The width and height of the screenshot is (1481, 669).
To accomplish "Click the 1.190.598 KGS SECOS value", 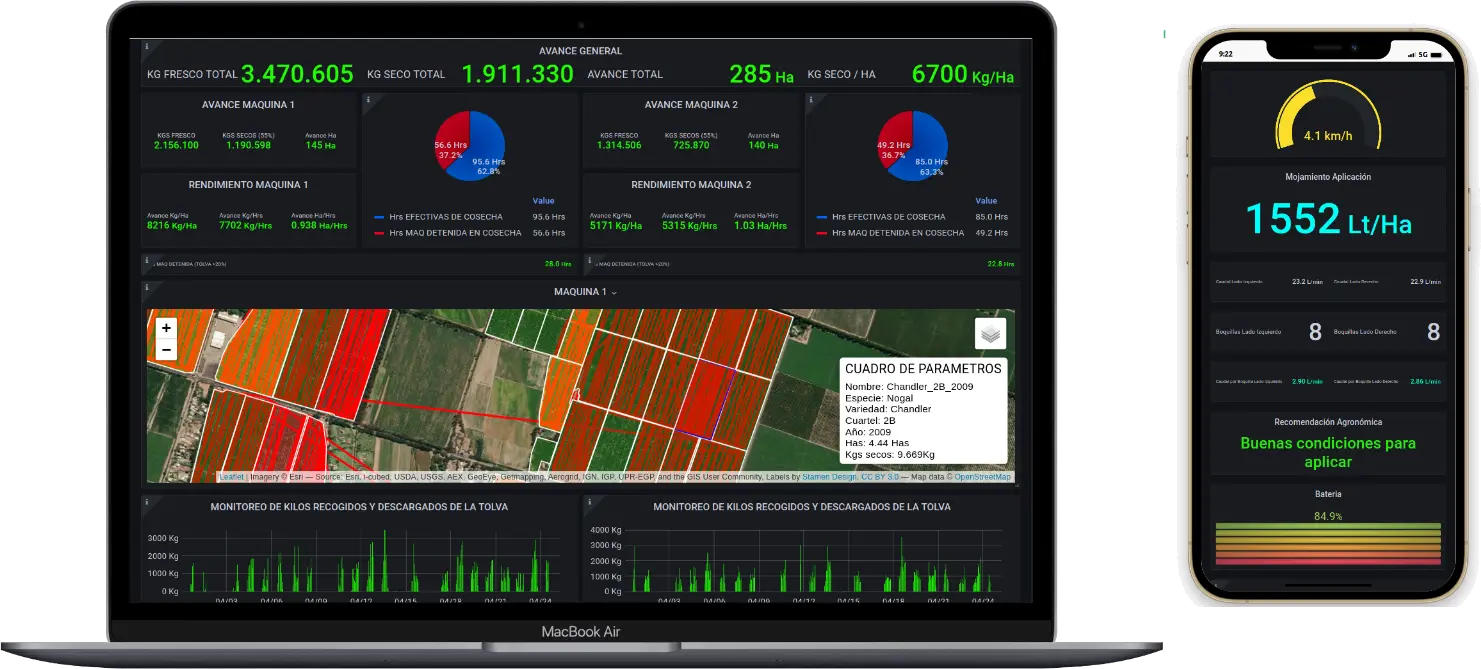I will (248, 146).
